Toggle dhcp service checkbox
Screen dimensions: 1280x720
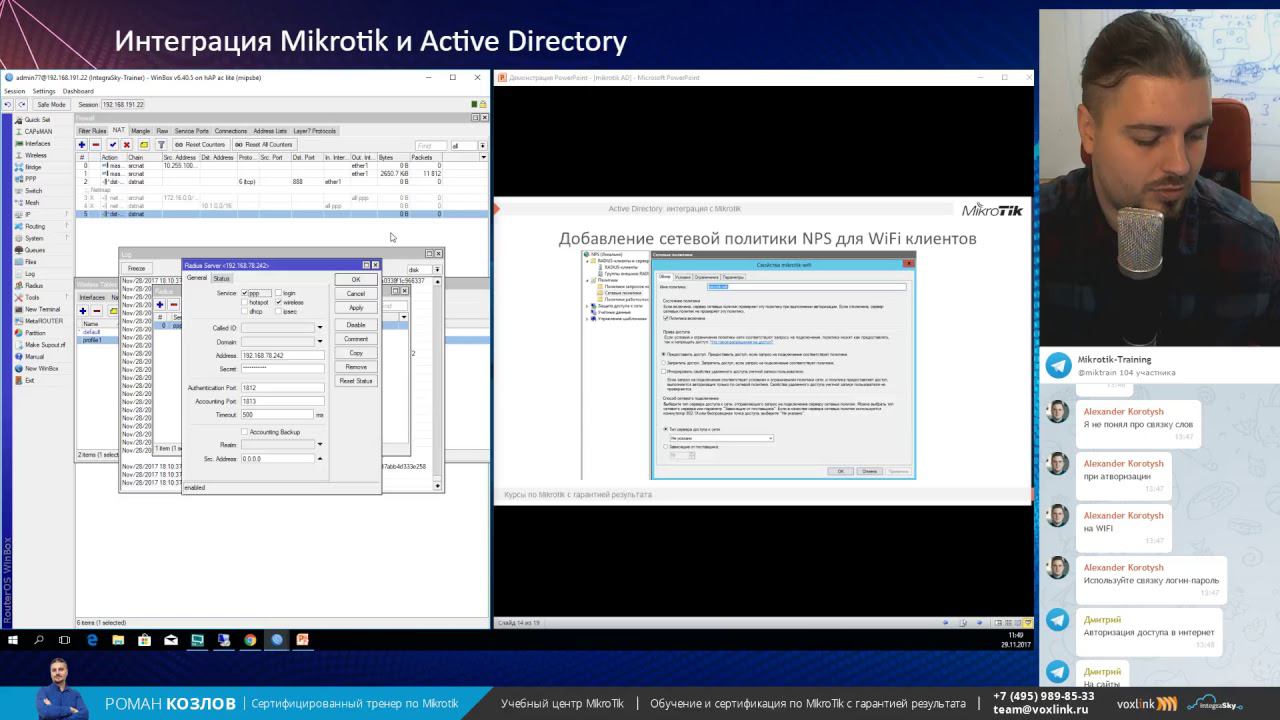click(x=244, y=311)
